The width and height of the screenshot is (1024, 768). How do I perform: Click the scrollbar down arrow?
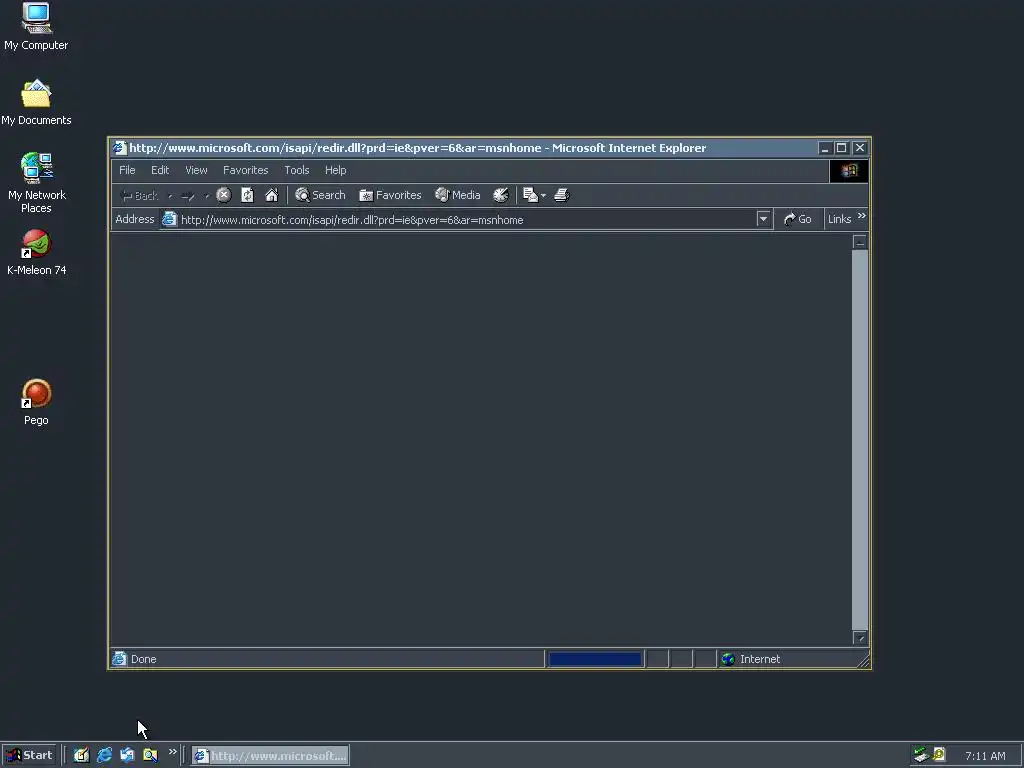point(860,637)
